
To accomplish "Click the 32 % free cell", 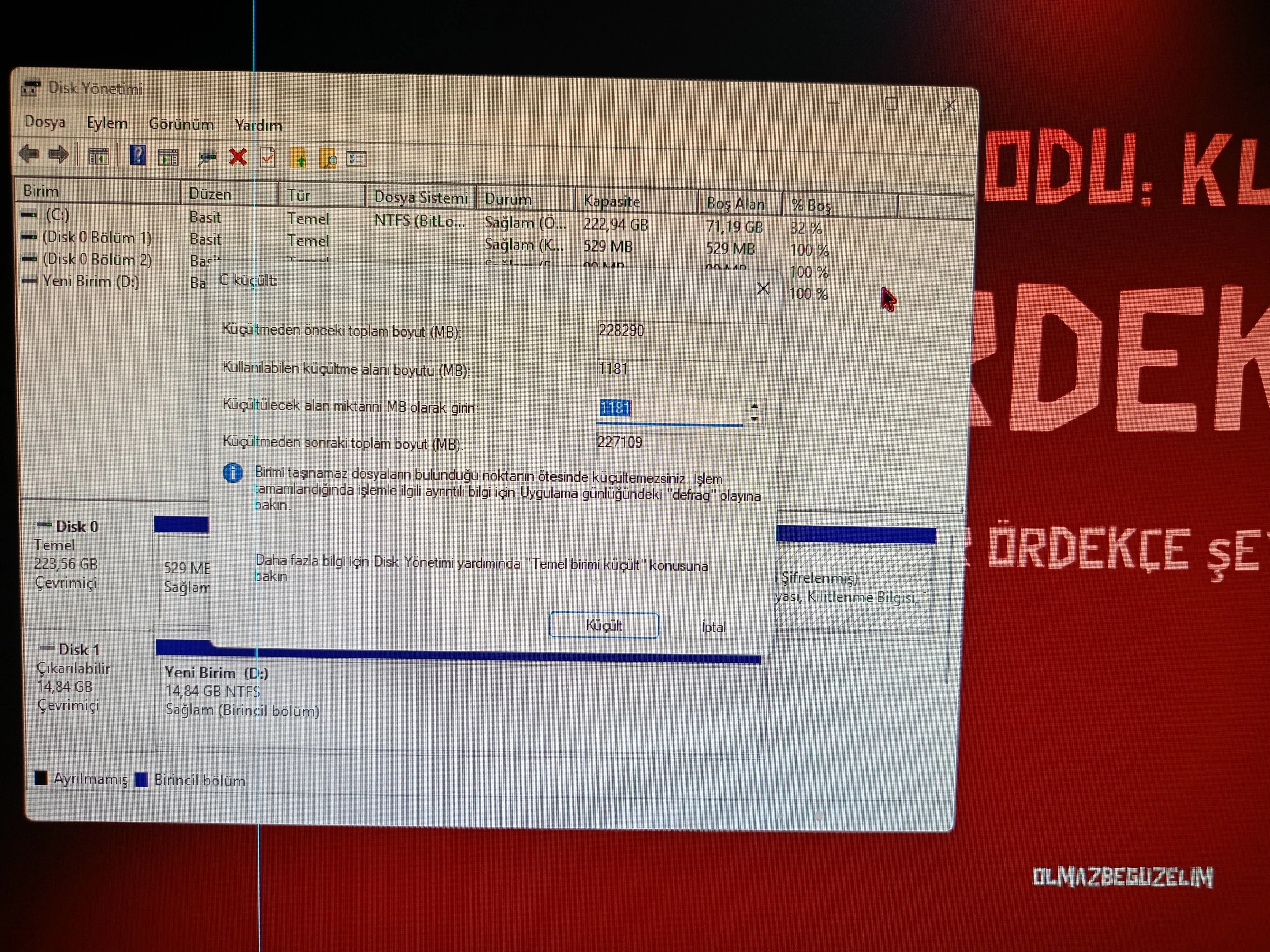I will click(x=806, y=228).
